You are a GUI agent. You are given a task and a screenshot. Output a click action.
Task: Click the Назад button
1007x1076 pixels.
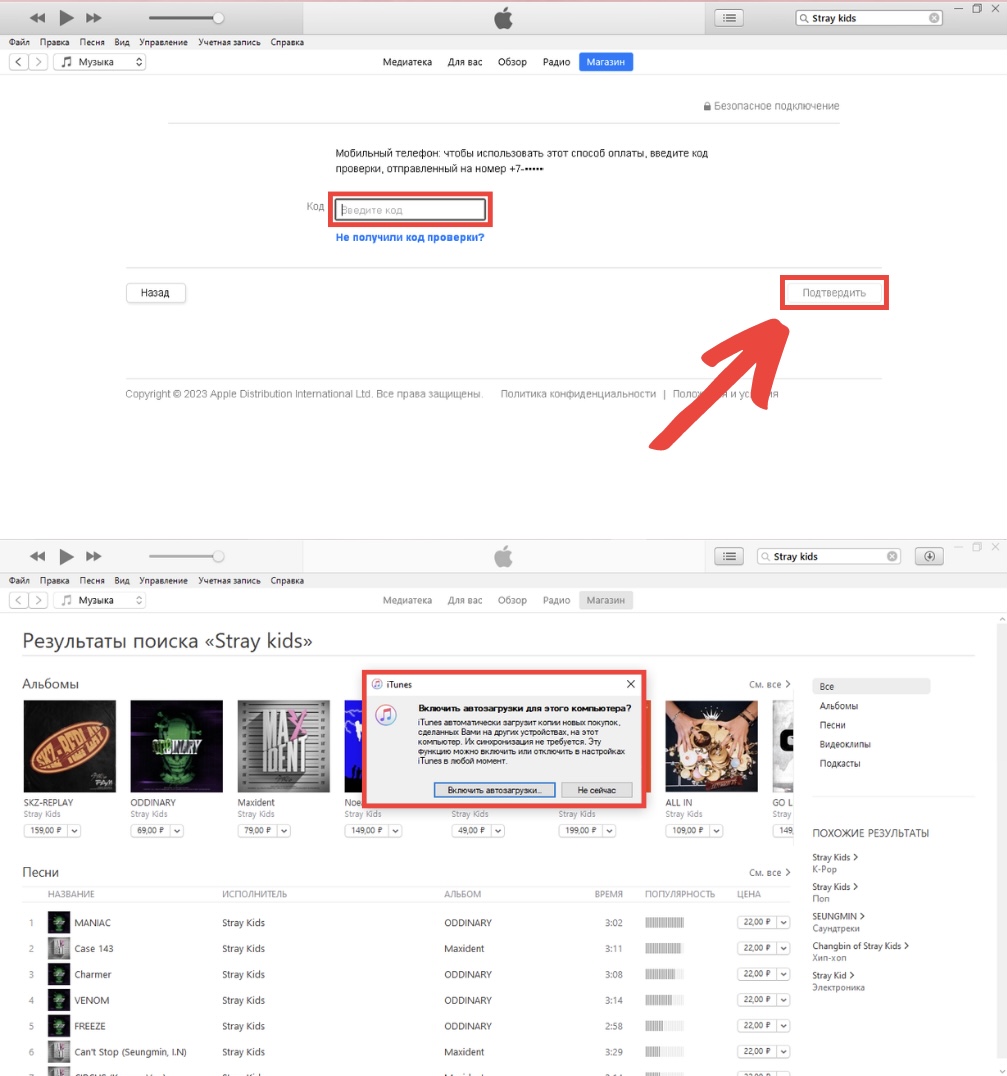tap(156, 293)
